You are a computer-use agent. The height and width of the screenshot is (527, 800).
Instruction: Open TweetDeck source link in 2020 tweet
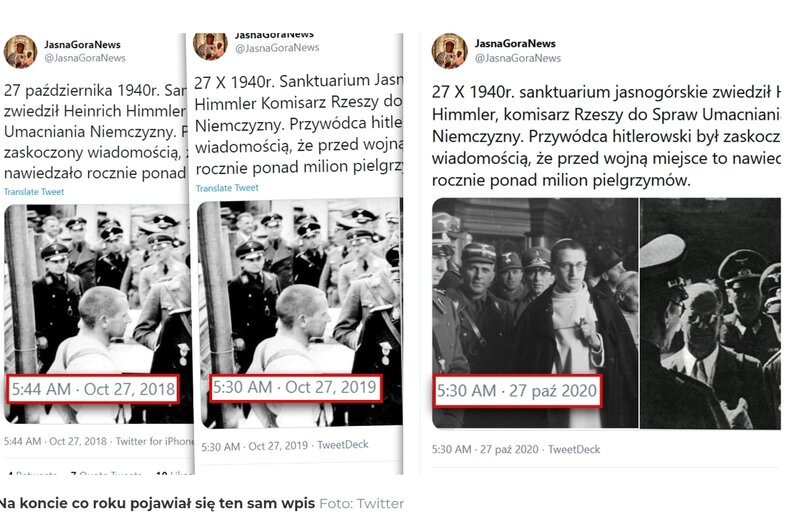pyautogui.click(x=574, y=449)
